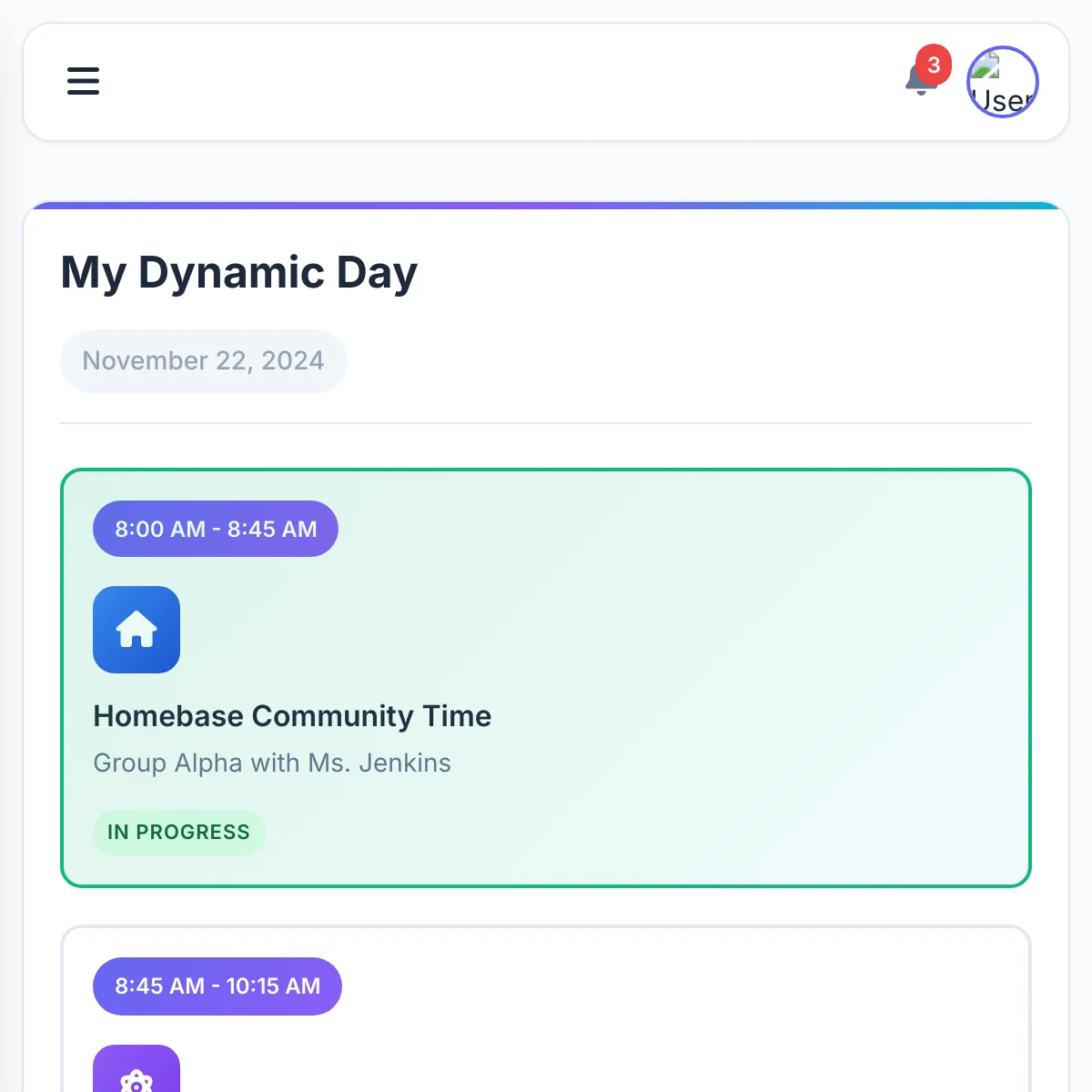
Task: Click the My Dynamic Day heading
Action: click(238, 273)
